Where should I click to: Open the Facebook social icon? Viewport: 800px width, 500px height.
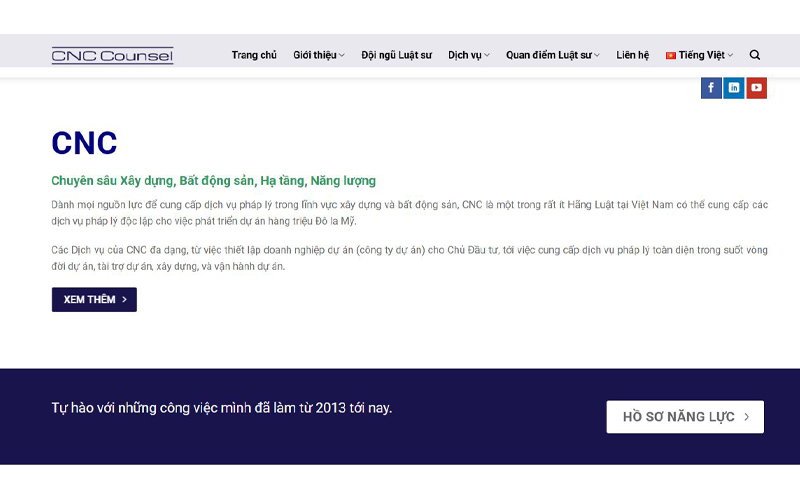(711, 88)
